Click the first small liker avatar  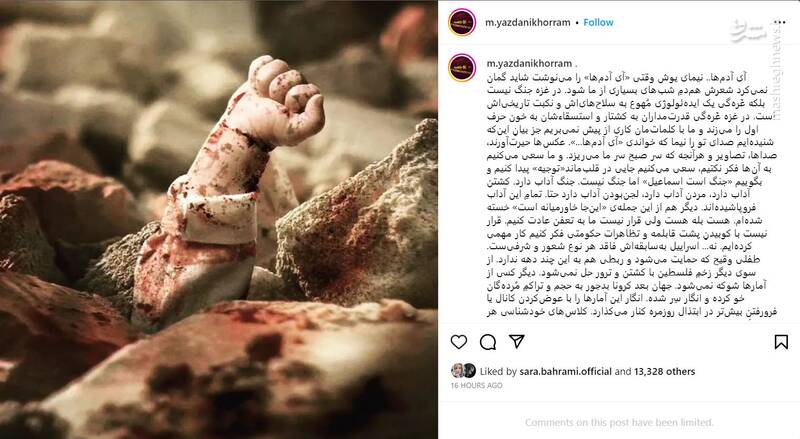tap(457, 371)
